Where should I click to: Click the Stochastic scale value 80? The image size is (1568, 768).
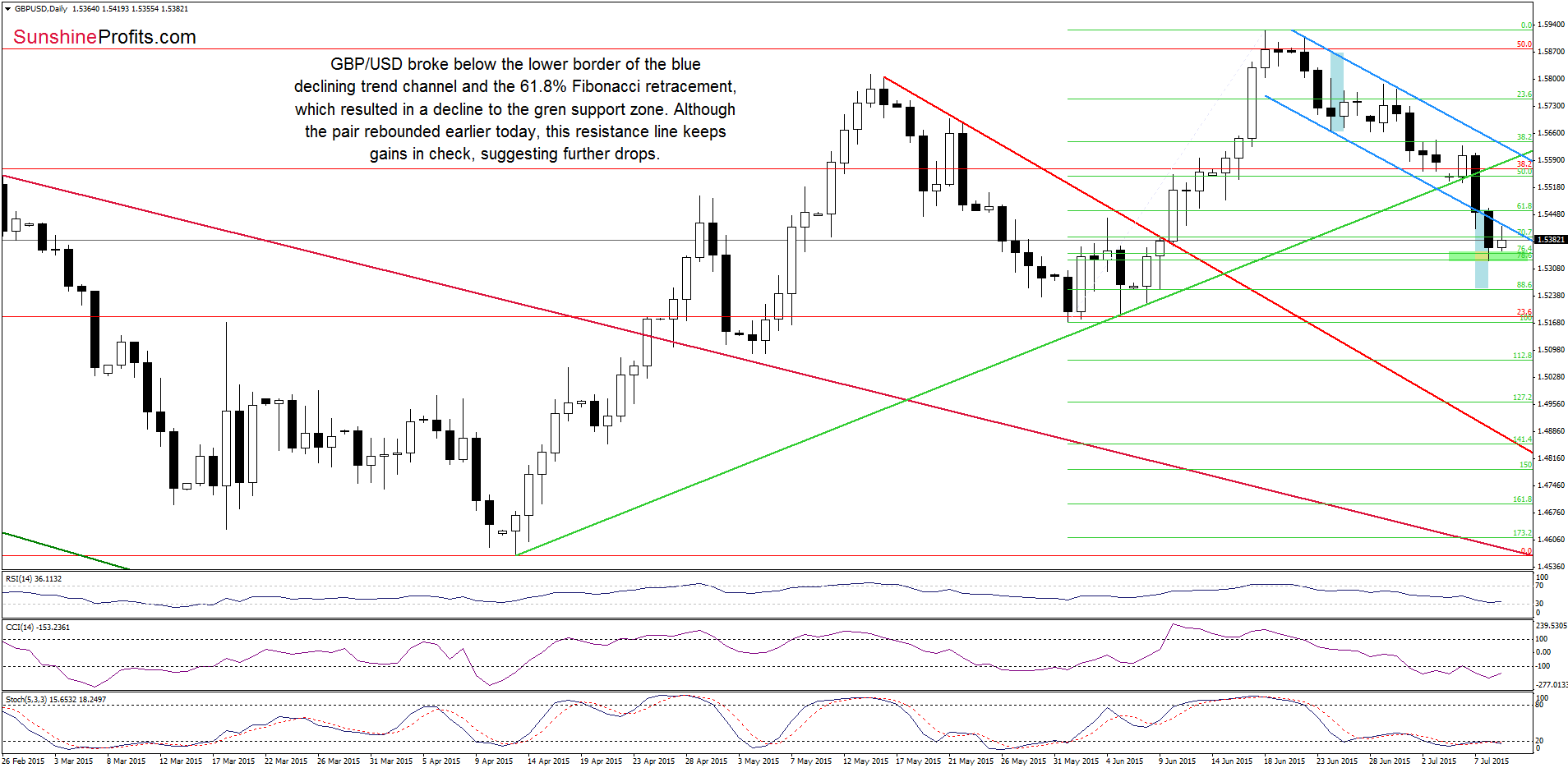[1540, 705]
